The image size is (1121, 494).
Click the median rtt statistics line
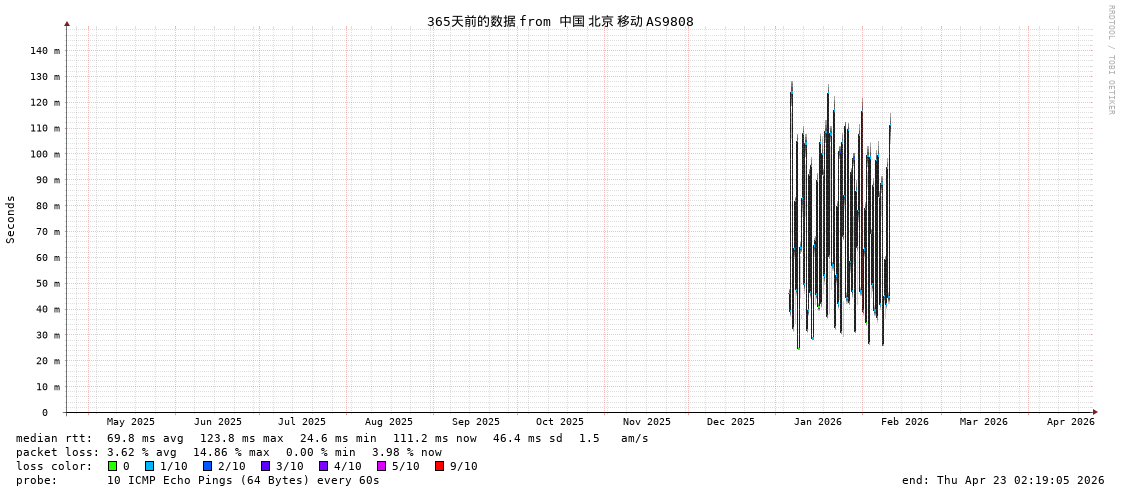coord(332,438)
